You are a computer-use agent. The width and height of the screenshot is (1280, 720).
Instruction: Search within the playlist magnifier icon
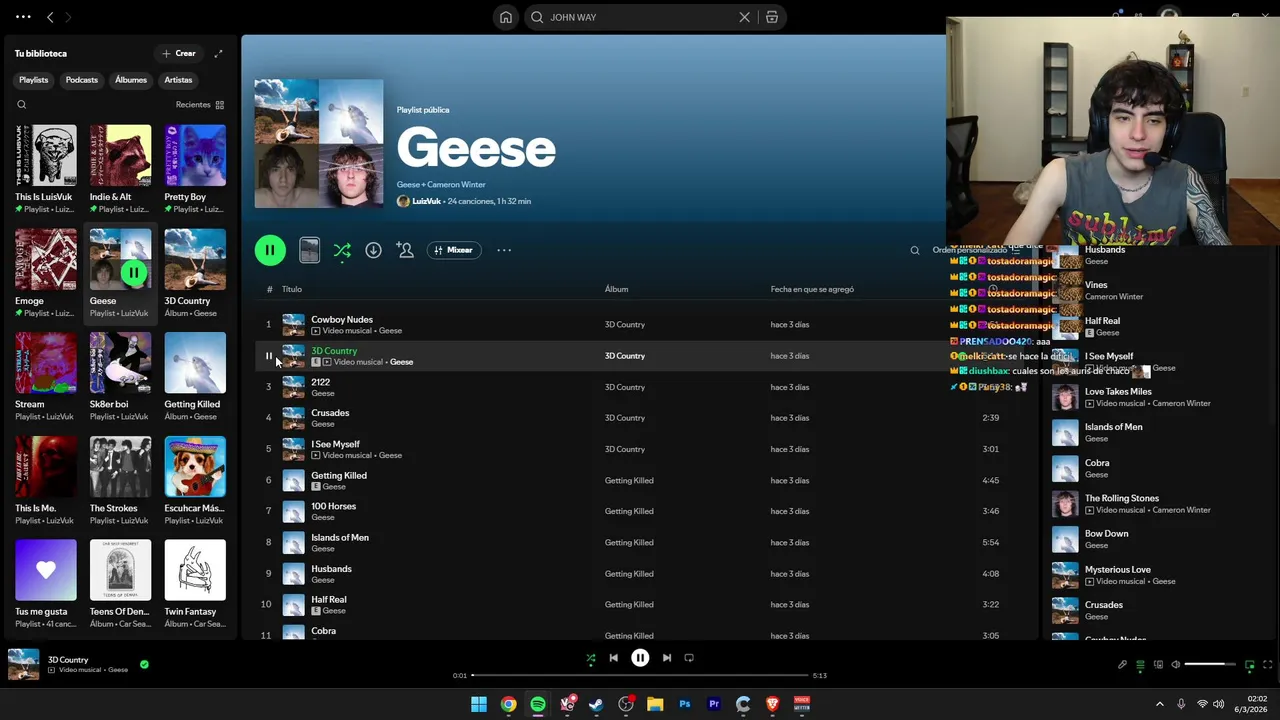click(x=914, y=250)
